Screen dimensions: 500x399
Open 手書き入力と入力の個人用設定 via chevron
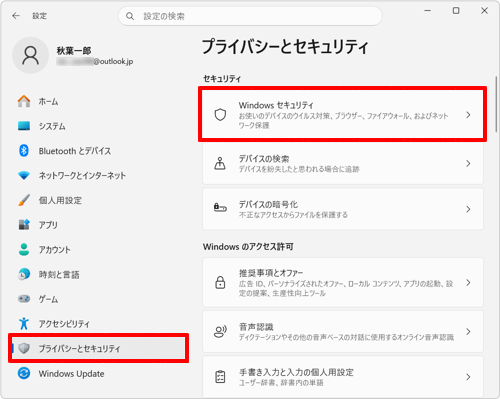[468, 377]
